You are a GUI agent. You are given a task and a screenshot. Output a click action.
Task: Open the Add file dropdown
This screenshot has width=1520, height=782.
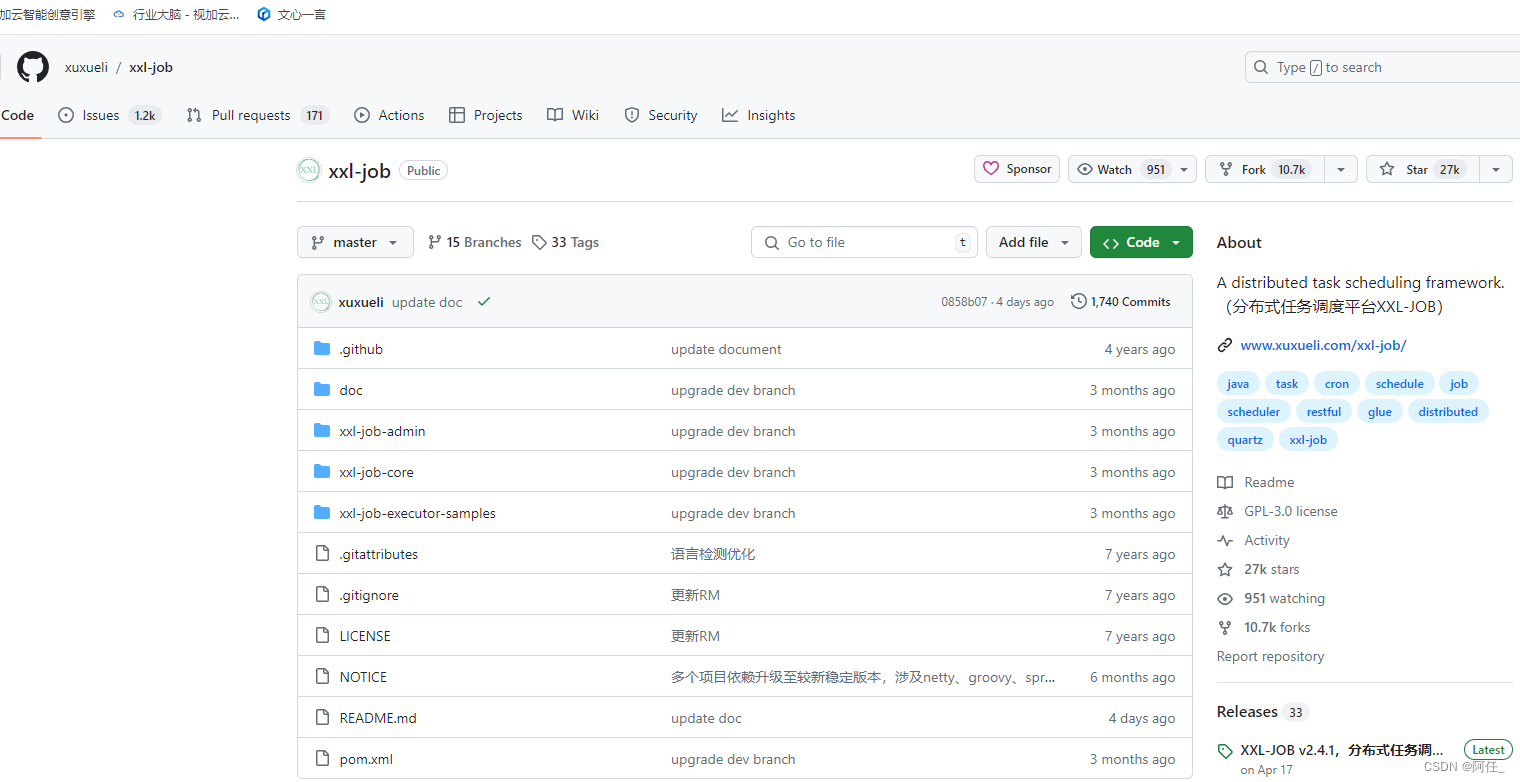pyautogui.click(x=1034, y=242)
